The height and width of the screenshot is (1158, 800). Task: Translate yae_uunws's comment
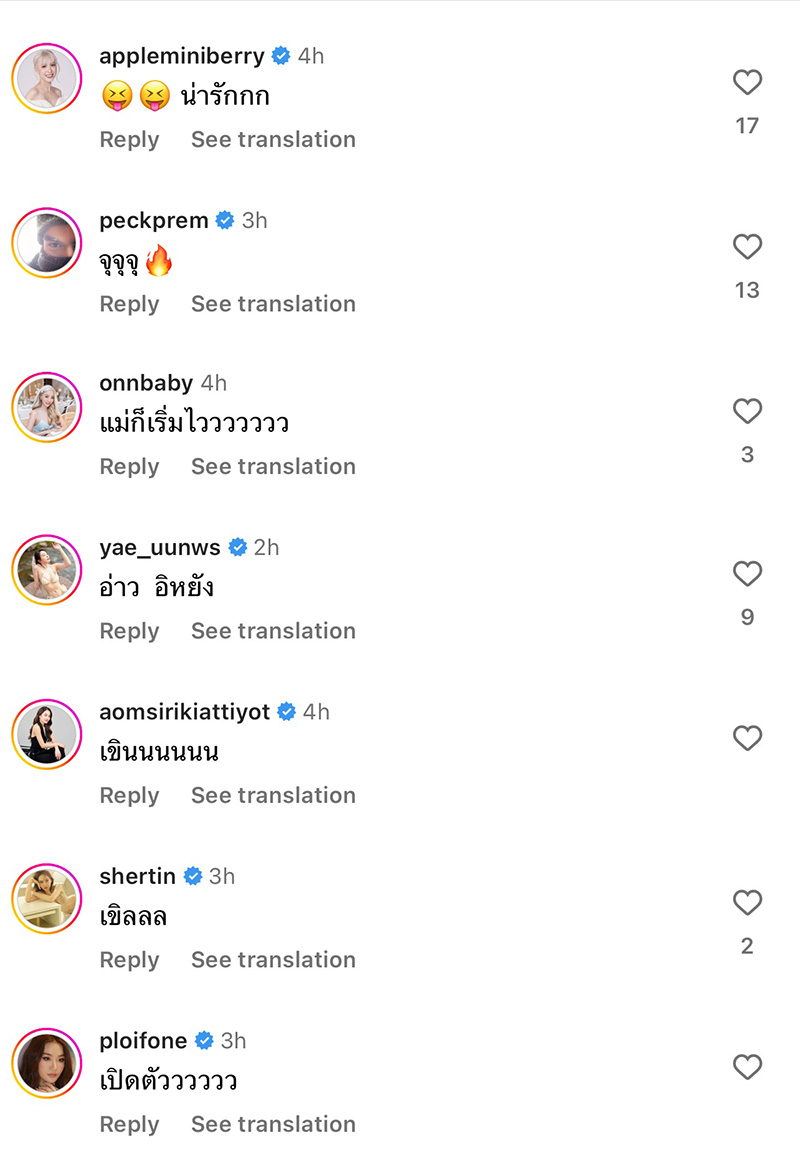(273, 630)
